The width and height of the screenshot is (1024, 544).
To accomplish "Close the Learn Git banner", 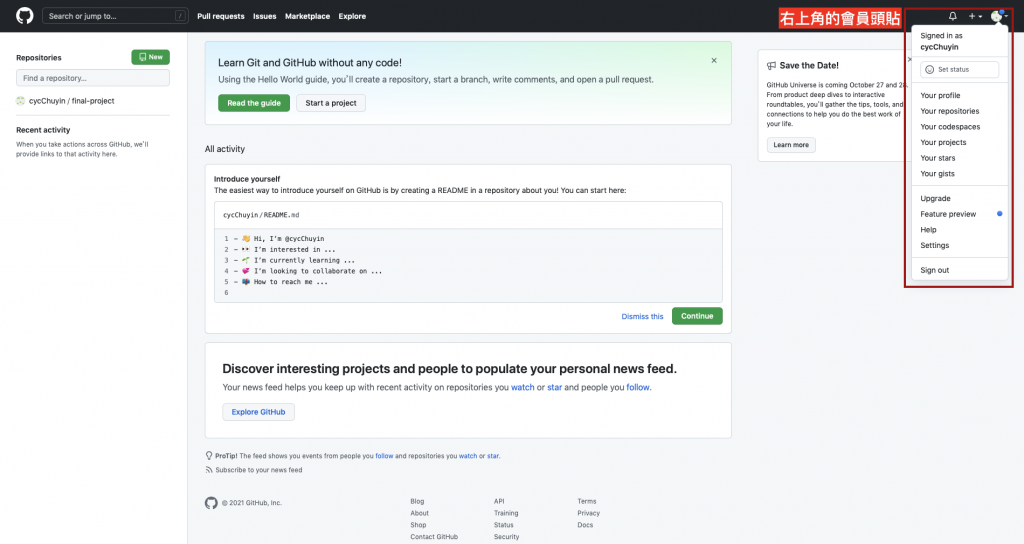I will click(x=714, y=60).
